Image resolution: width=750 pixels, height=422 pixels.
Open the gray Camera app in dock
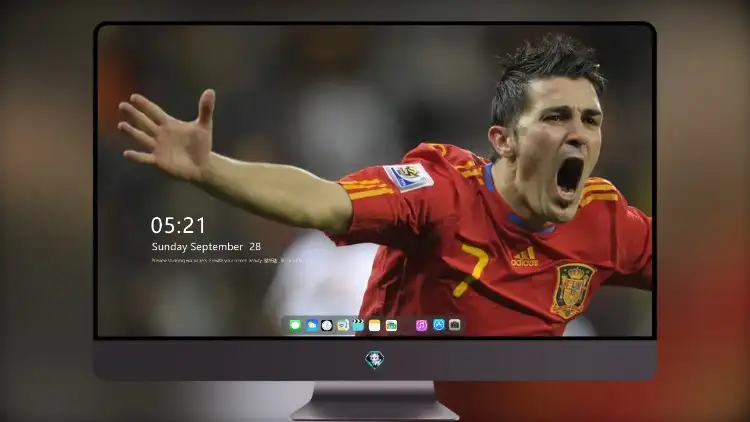click(x=454, y=325)
